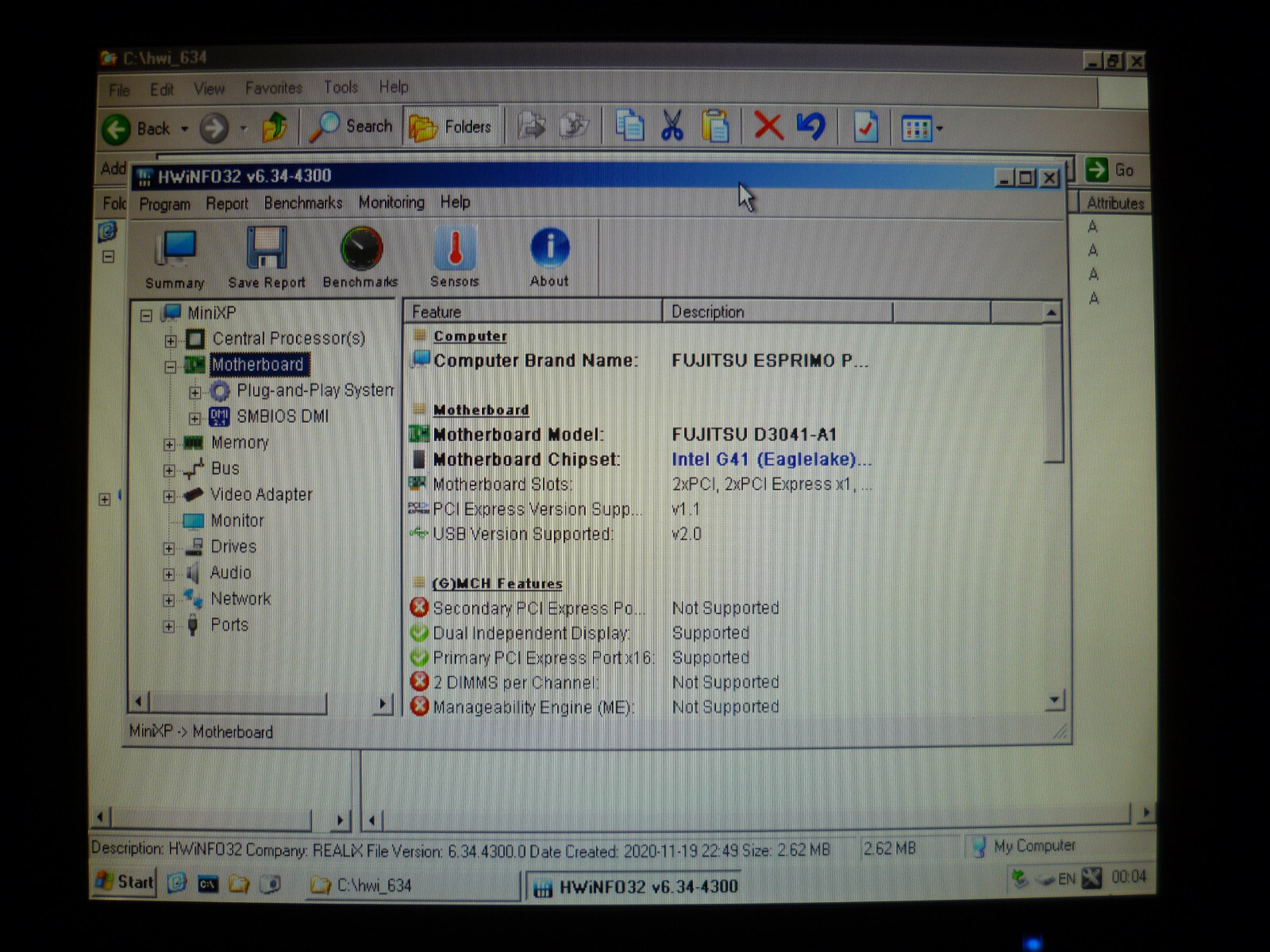
Task: Click the Go button in address bar
Action: pyautogui.click(x=1110, y=170)
